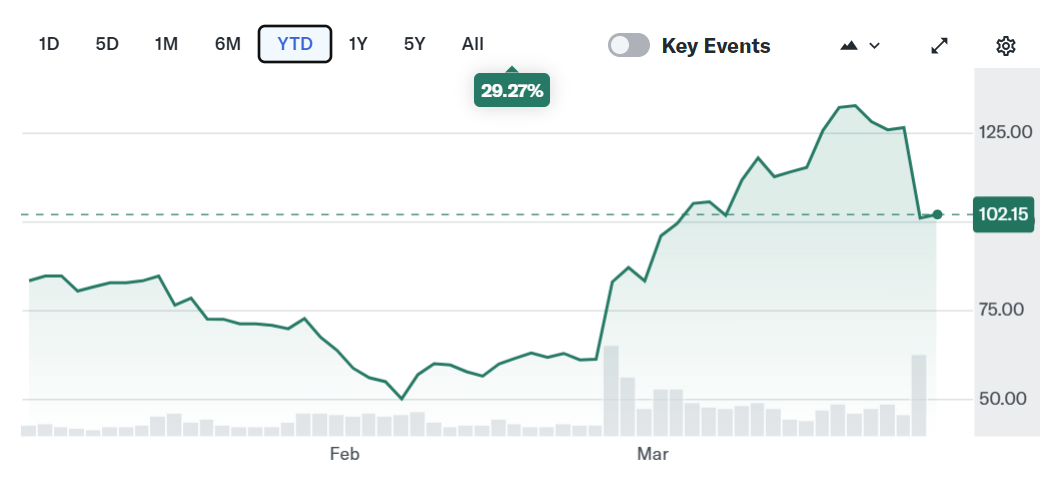This screenshot has width=1054, height=490.
Task: Click the 102.15 current price label
Action: click(x=1004, y=214)
